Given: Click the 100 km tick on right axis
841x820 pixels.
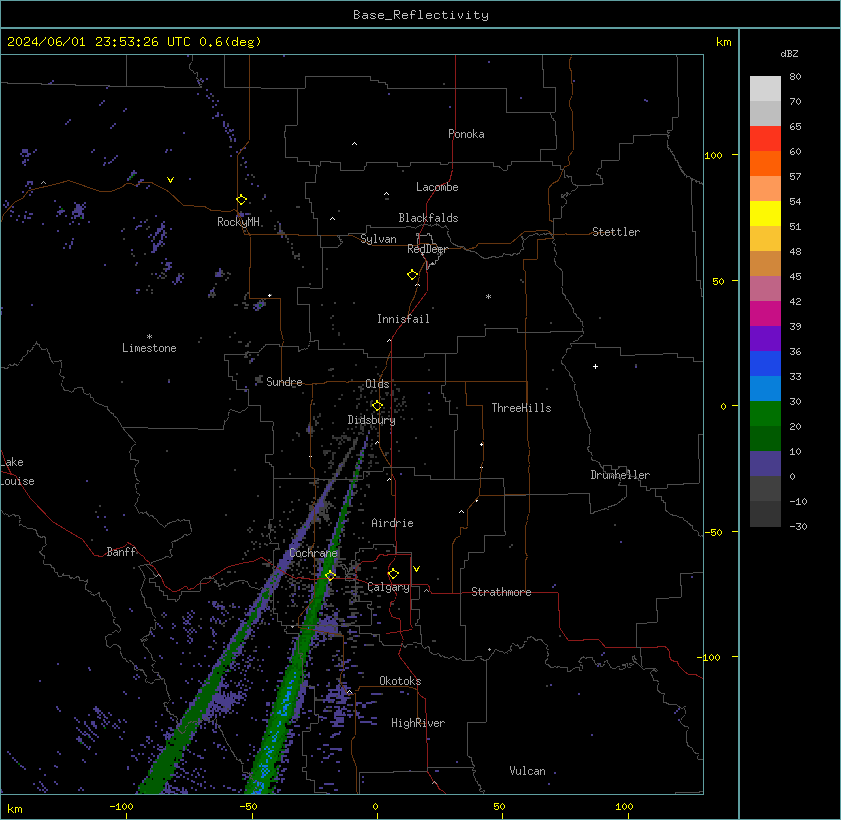Looking at the screenshot, I should point(713,156).
